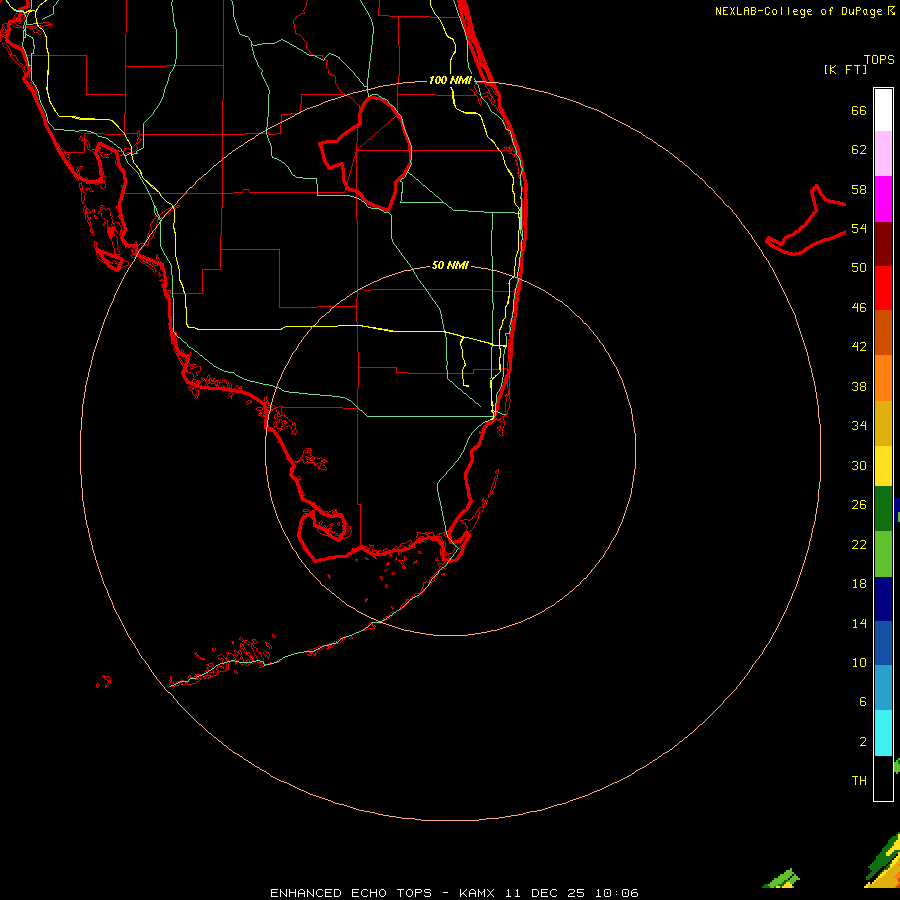Click the legend value 58

click(x=859, y=189)
